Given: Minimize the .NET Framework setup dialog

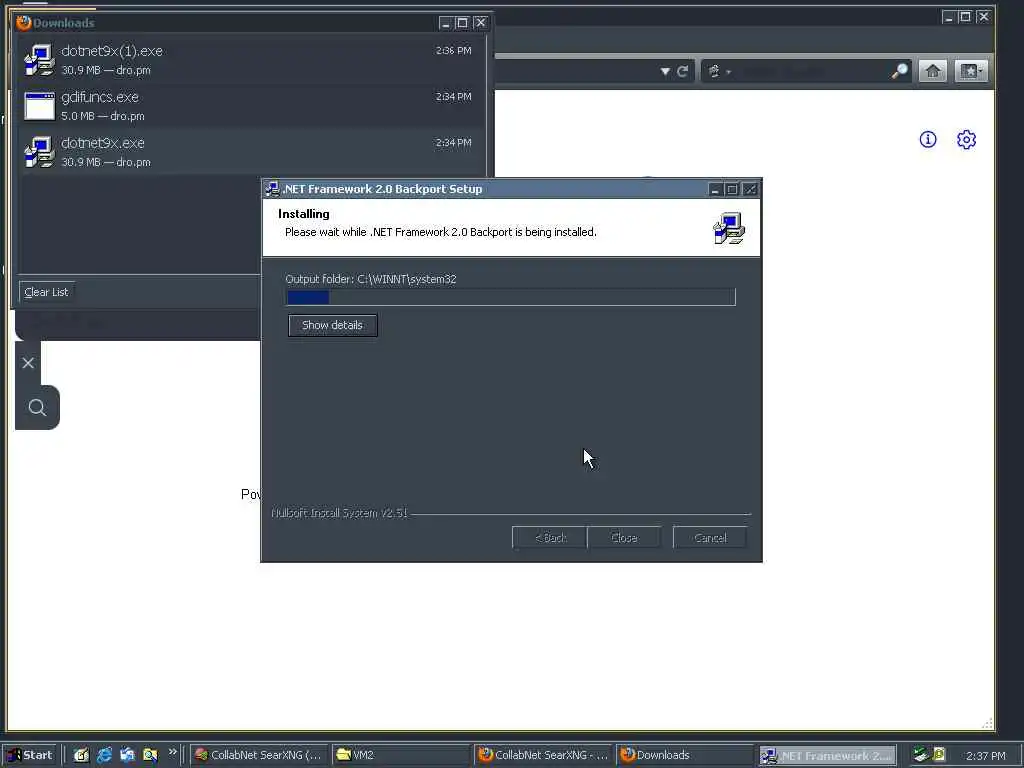Looking at the screenshot, I should coord(715,189).
